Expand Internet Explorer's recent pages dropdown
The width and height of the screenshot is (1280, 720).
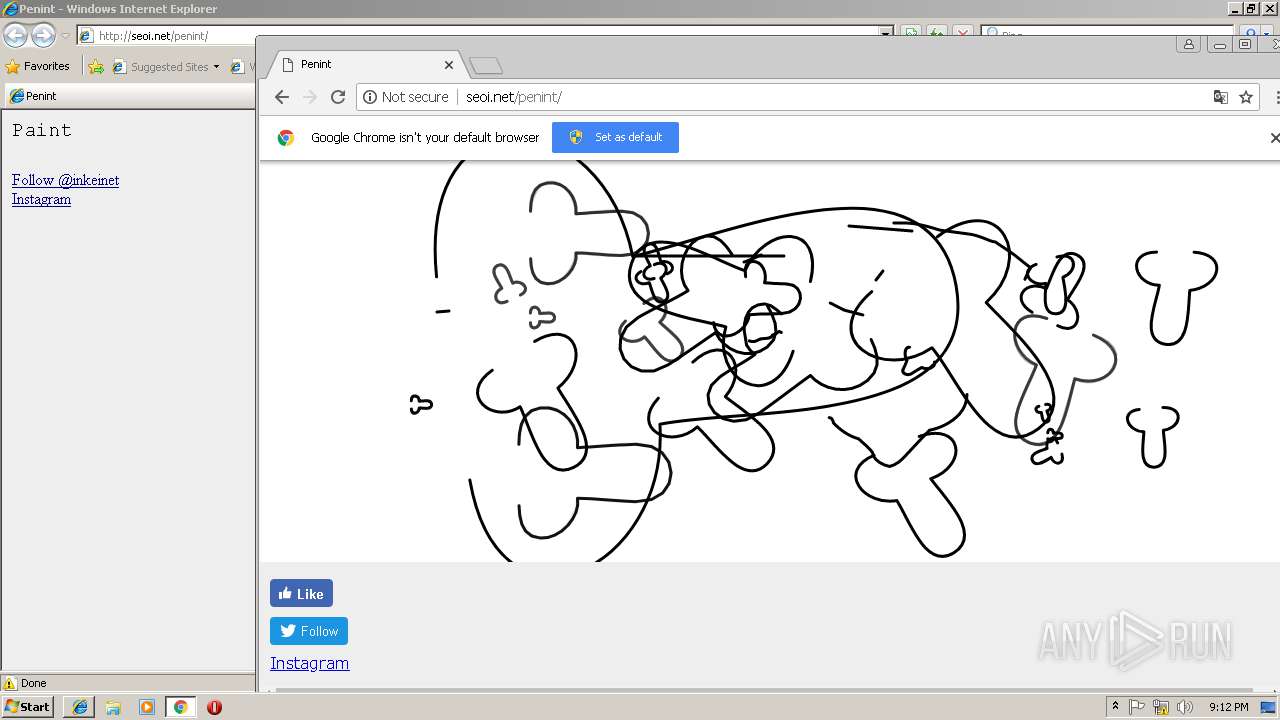click(65, 36)
